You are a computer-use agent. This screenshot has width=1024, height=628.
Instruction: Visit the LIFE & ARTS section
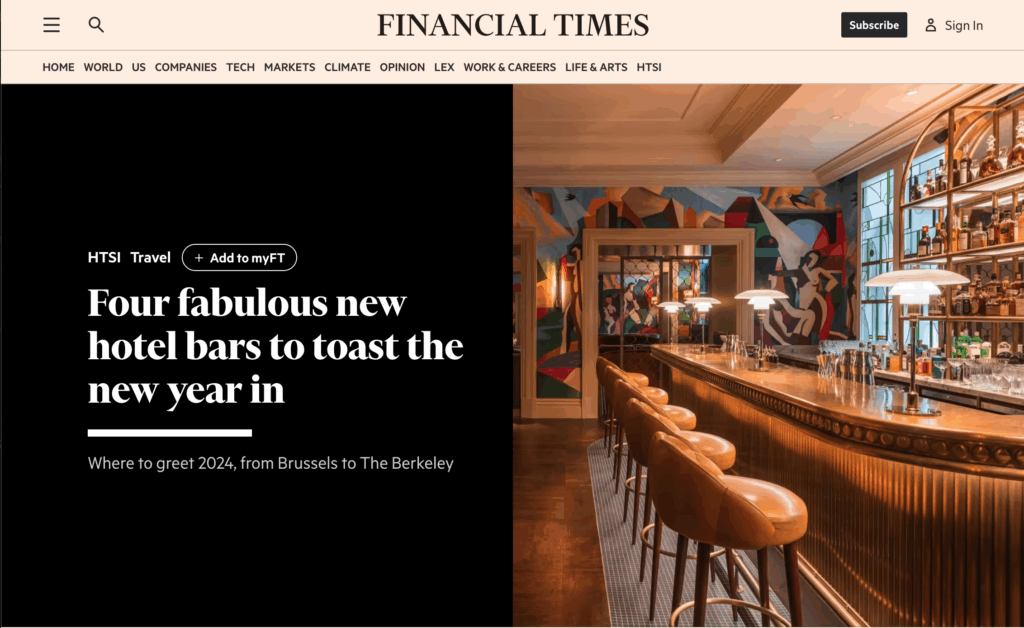[x=596, y=67]
